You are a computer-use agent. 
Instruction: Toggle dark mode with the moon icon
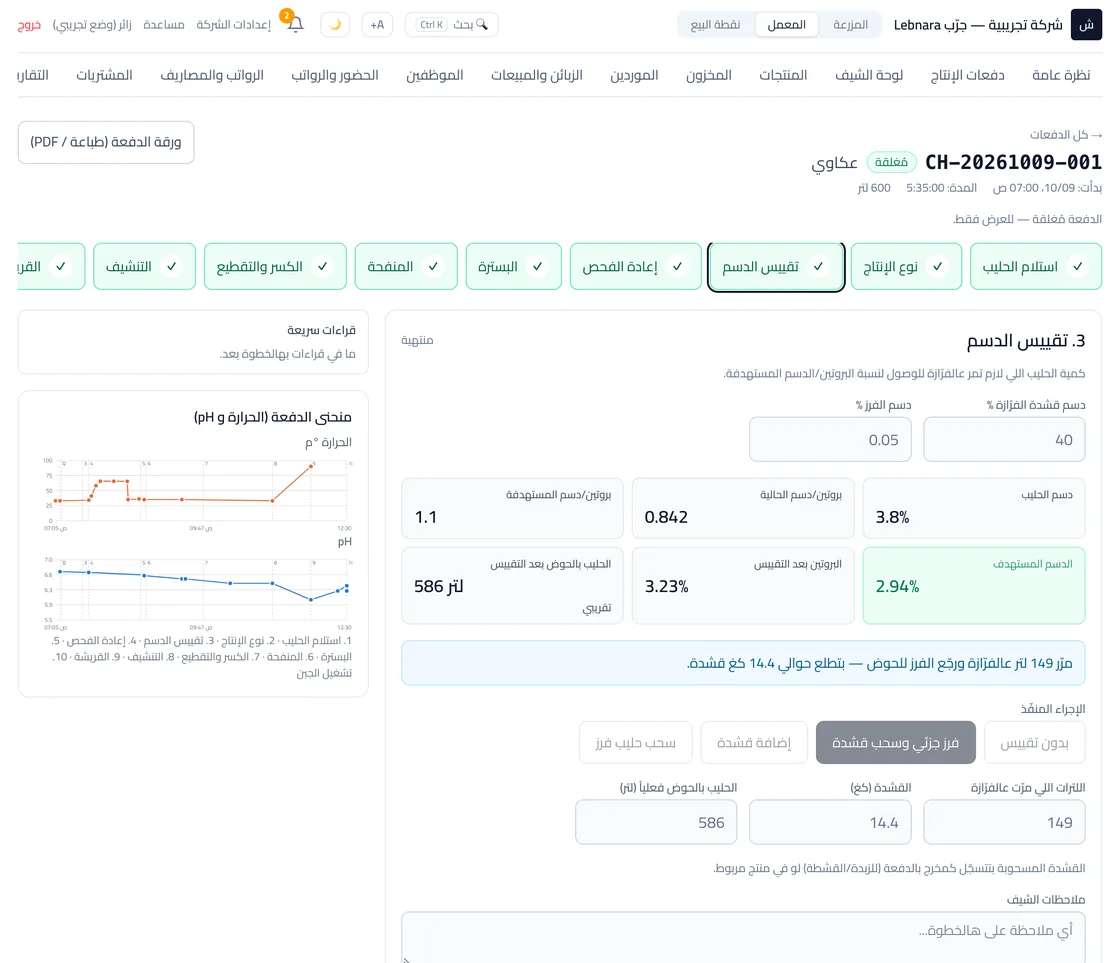[335, 24]
